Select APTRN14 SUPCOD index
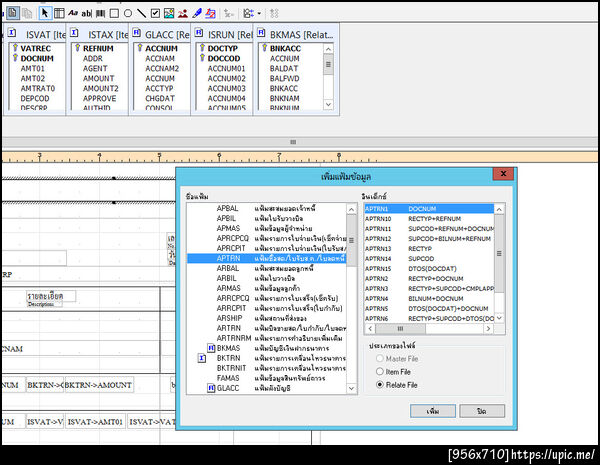600x465 pixels. pos(429,259)
